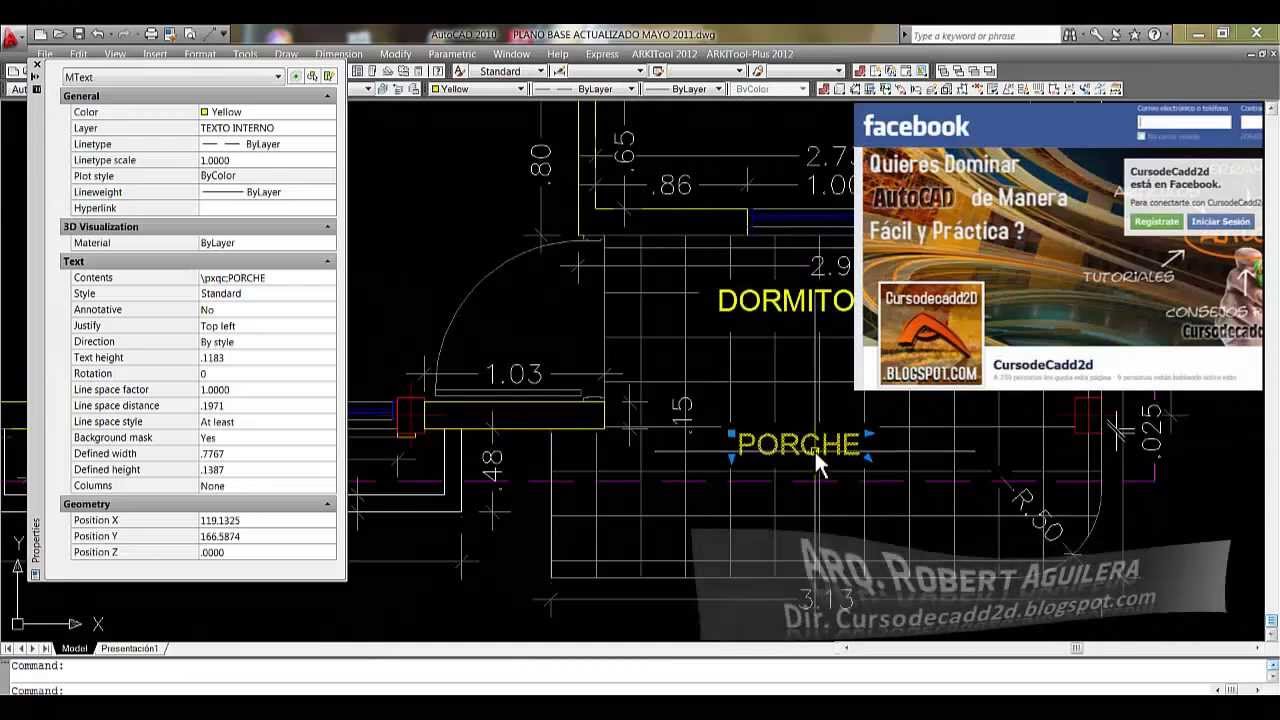
Task: Collapse the 3D Visualization section
Action: 327,227
